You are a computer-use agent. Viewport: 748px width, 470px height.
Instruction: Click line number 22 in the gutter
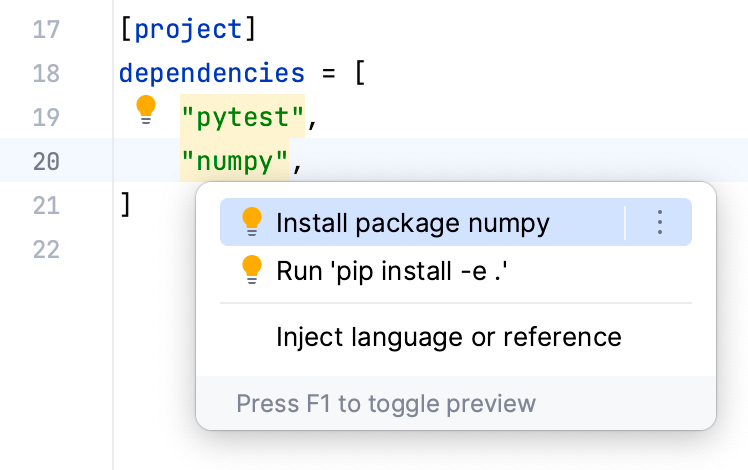(x=46, y=249)
